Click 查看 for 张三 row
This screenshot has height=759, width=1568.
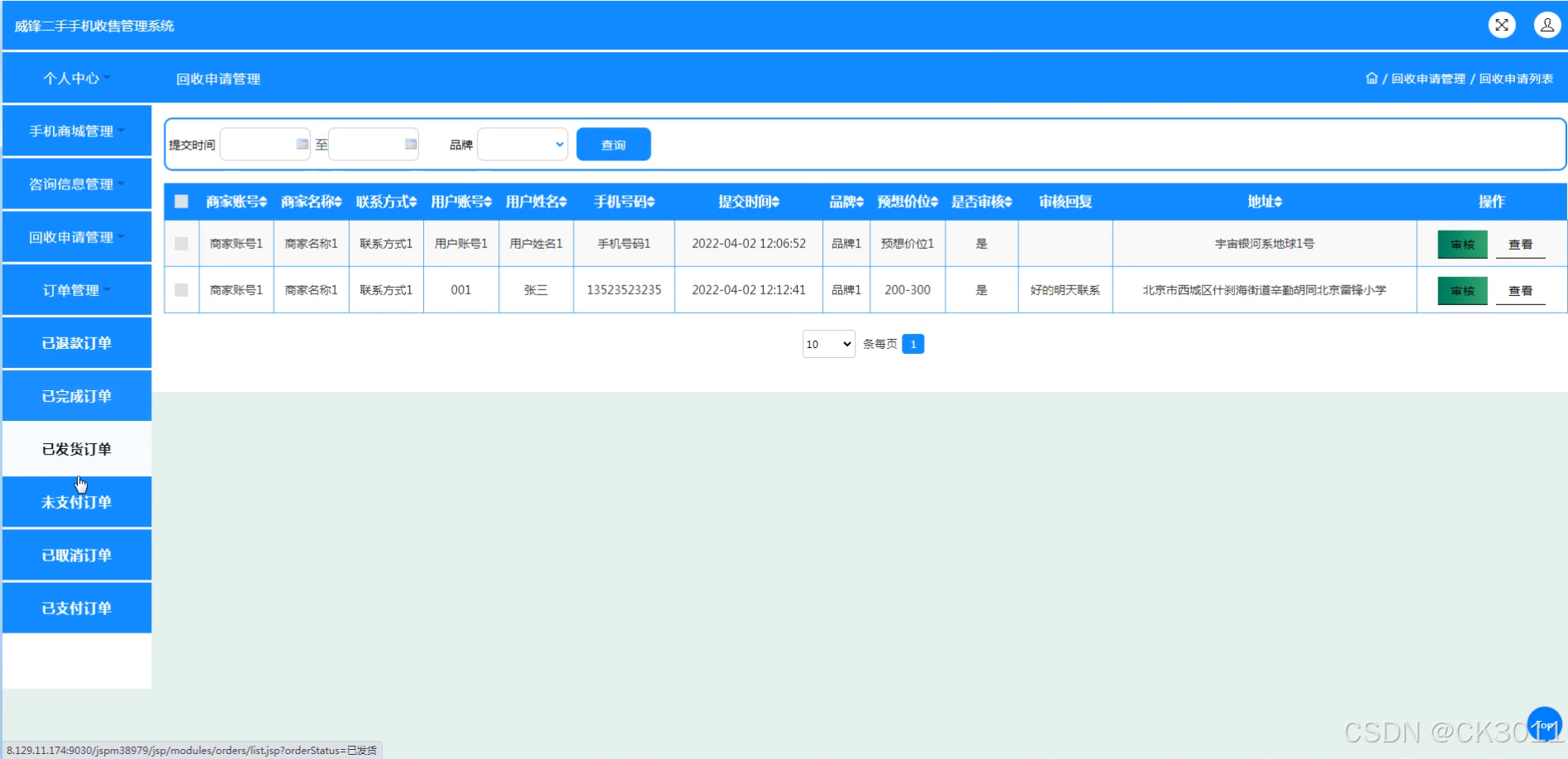(x=1520, y=290)
